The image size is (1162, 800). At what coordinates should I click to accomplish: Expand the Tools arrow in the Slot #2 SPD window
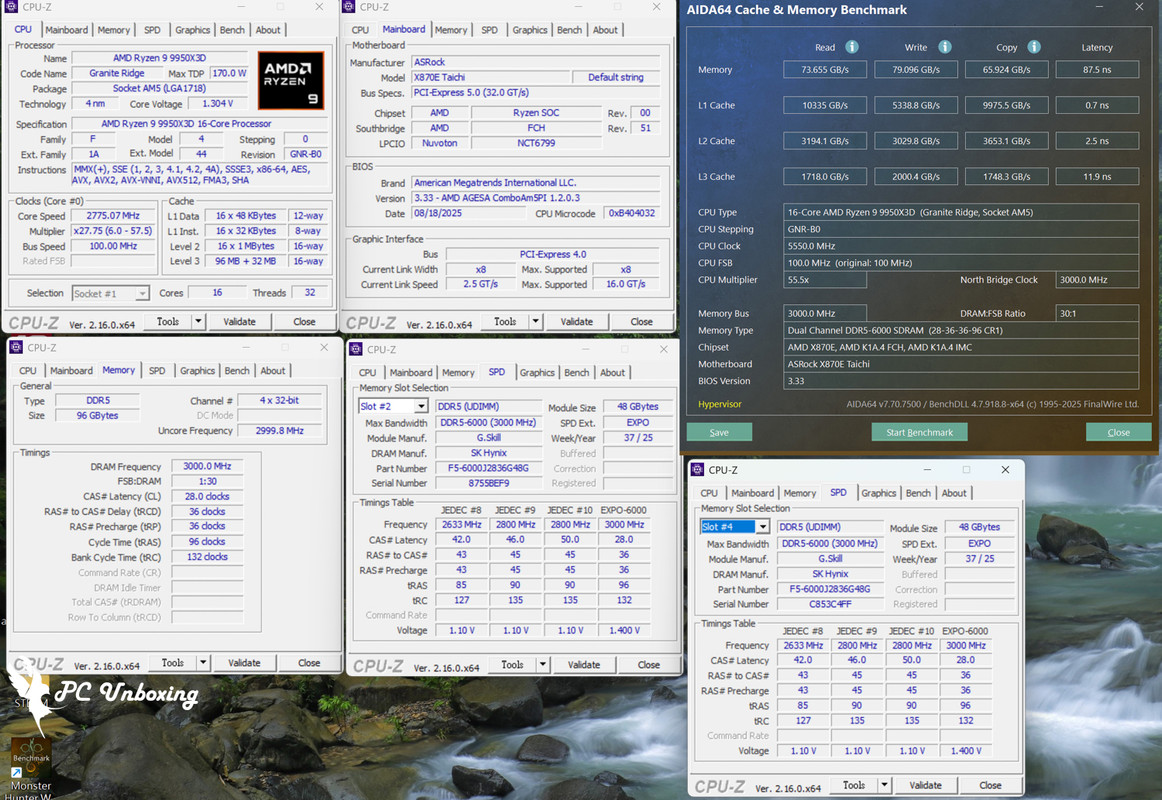click(x=542, y=665)
